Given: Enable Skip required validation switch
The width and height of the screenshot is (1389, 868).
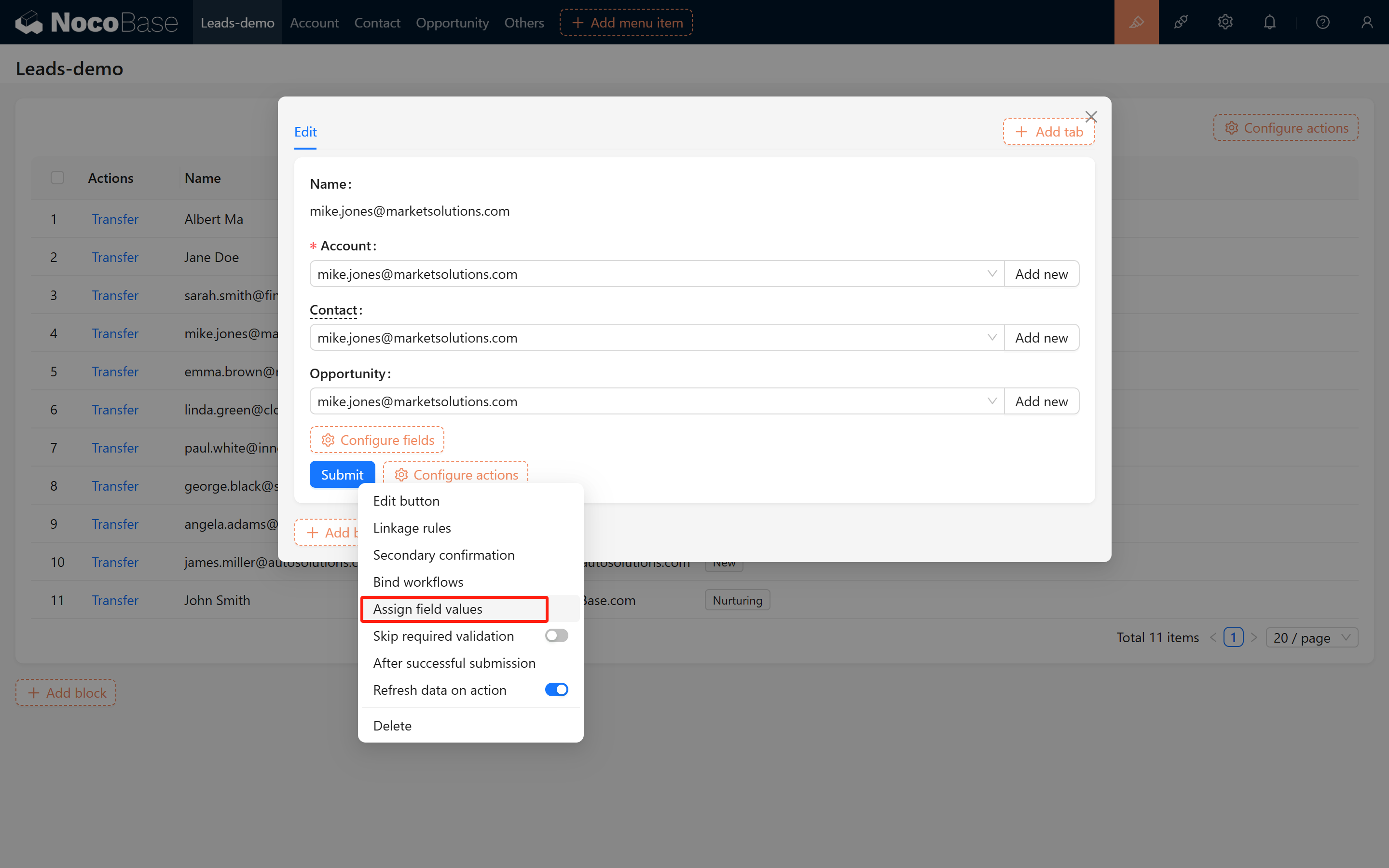Looking at the screenshot, I should coord(556,635).
